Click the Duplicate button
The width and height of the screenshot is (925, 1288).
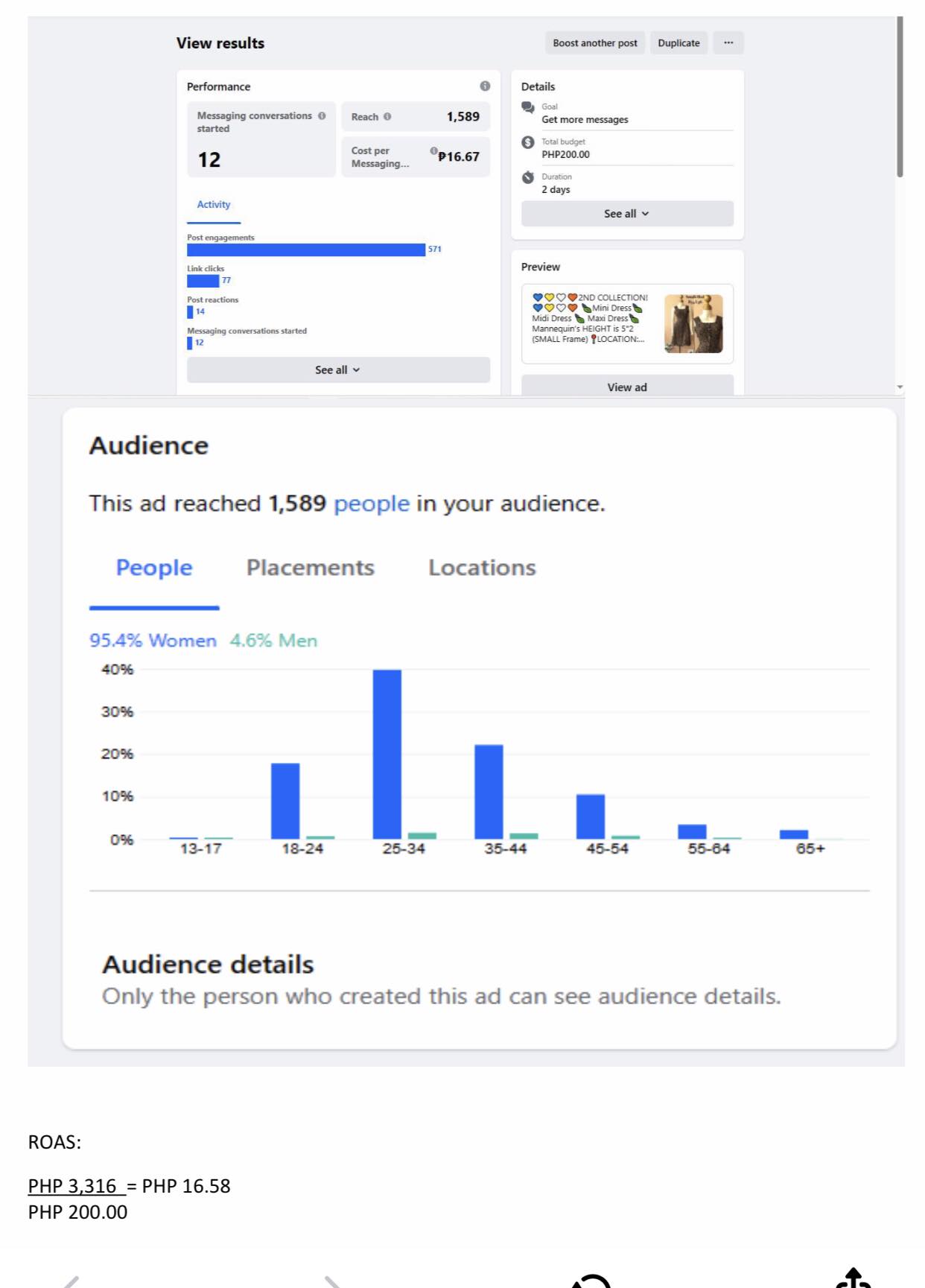pyautogui.click(x=678, y=43)
